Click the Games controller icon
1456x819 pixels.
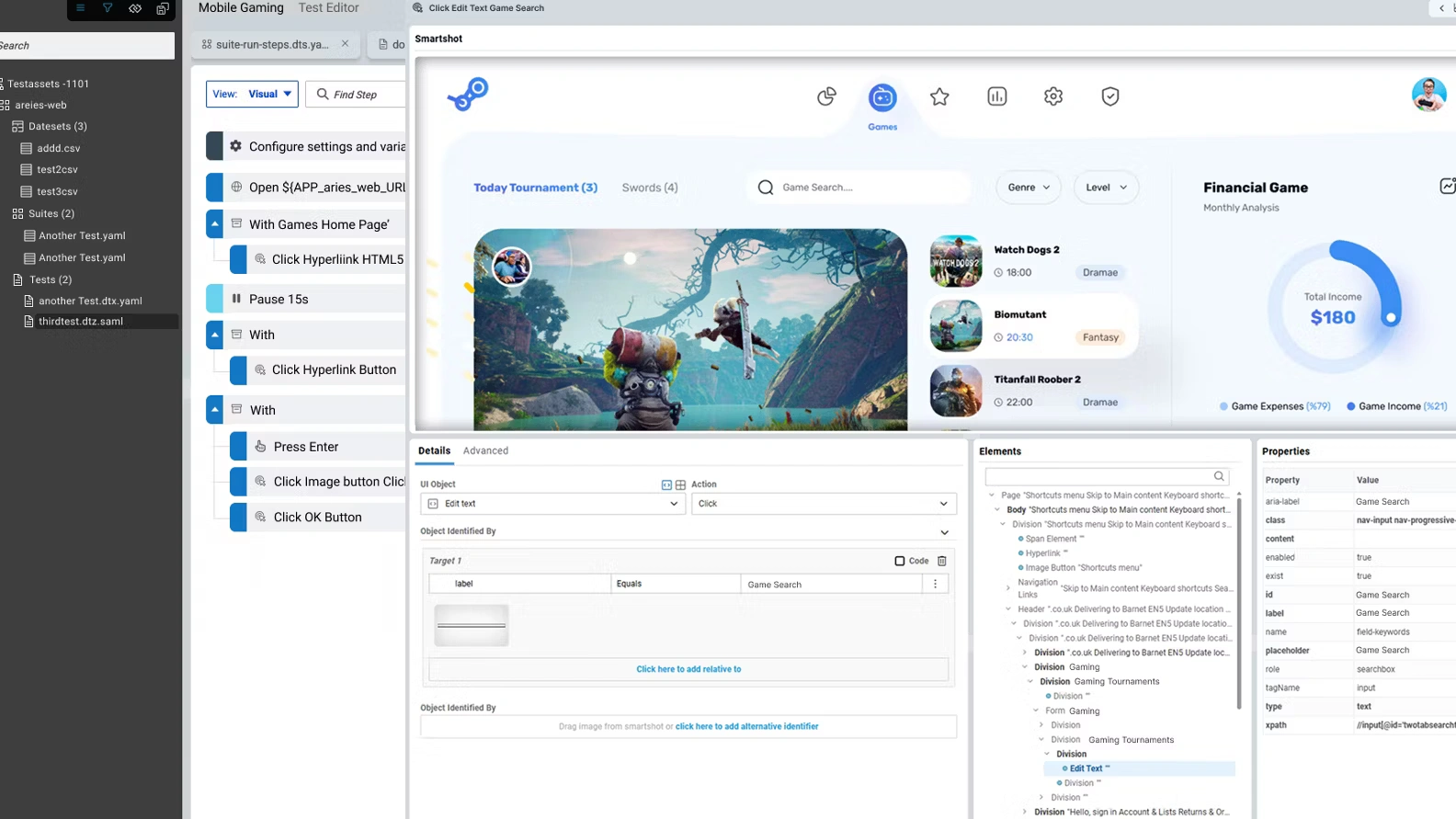882,97
